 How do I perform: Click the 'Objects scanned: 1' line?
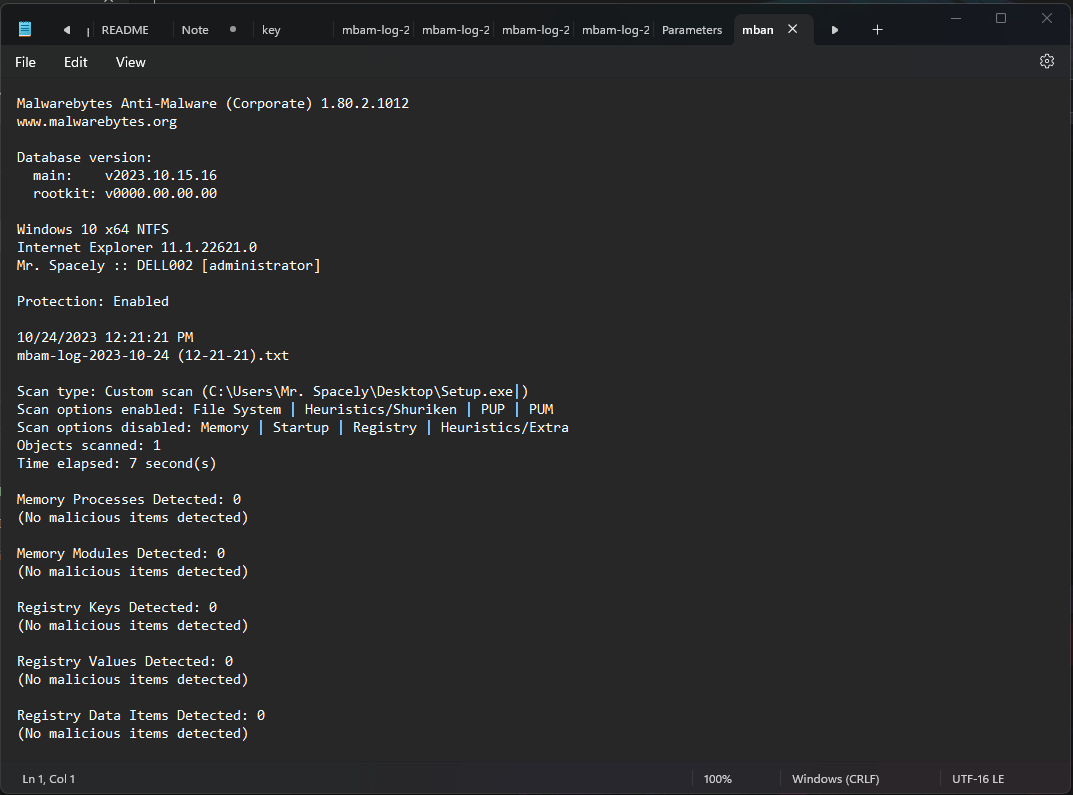[x=88, y=445]
